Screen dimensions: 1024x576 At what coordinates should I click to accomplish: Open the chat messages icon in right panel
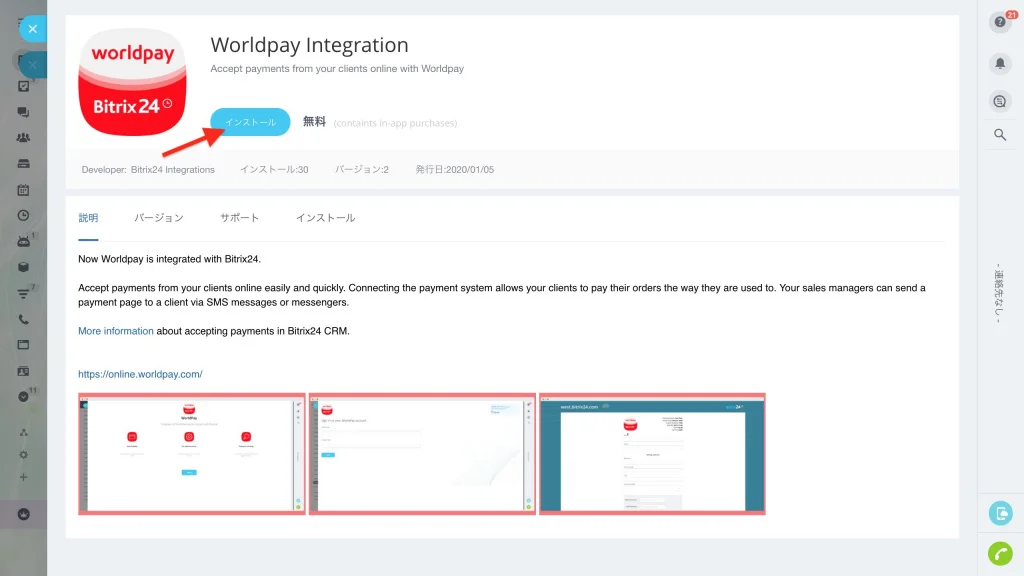(x=1000, y=101)
